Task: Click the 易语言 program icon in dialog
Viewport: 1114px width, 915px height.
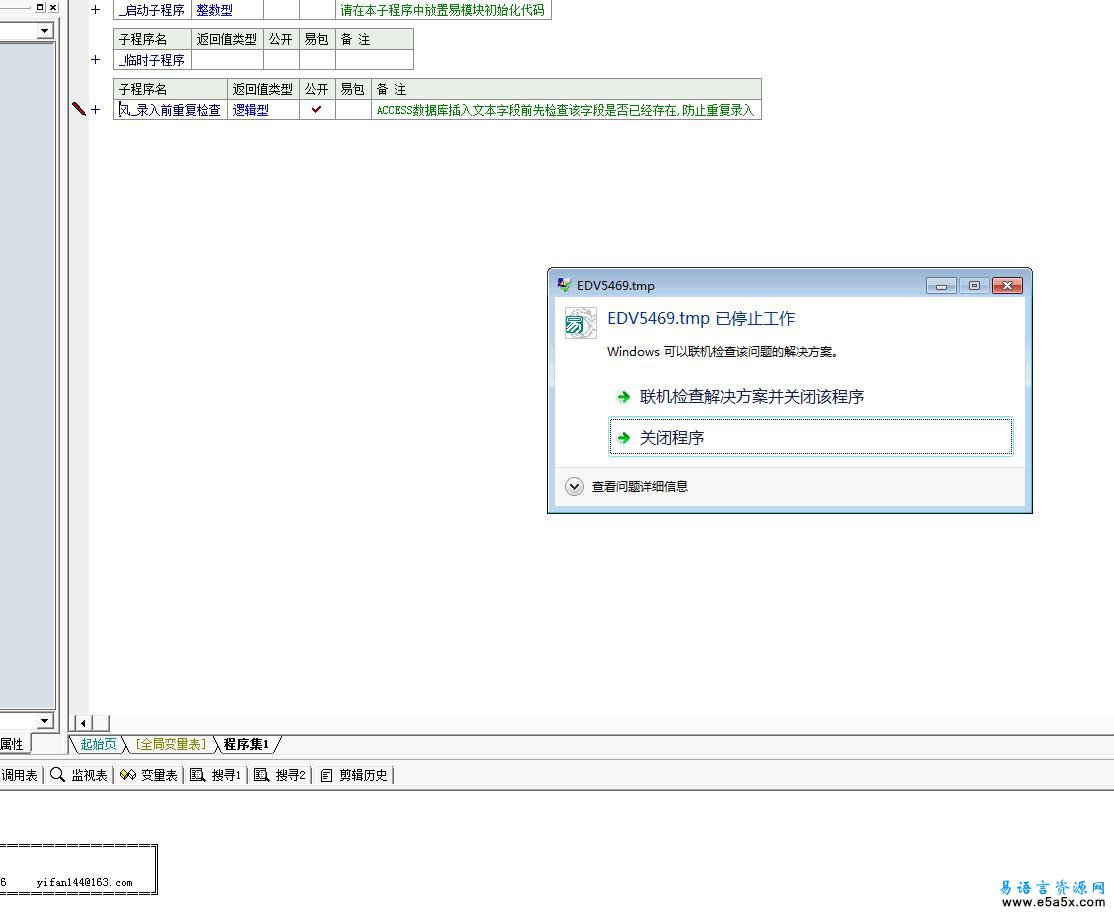Action: point(580,323)
